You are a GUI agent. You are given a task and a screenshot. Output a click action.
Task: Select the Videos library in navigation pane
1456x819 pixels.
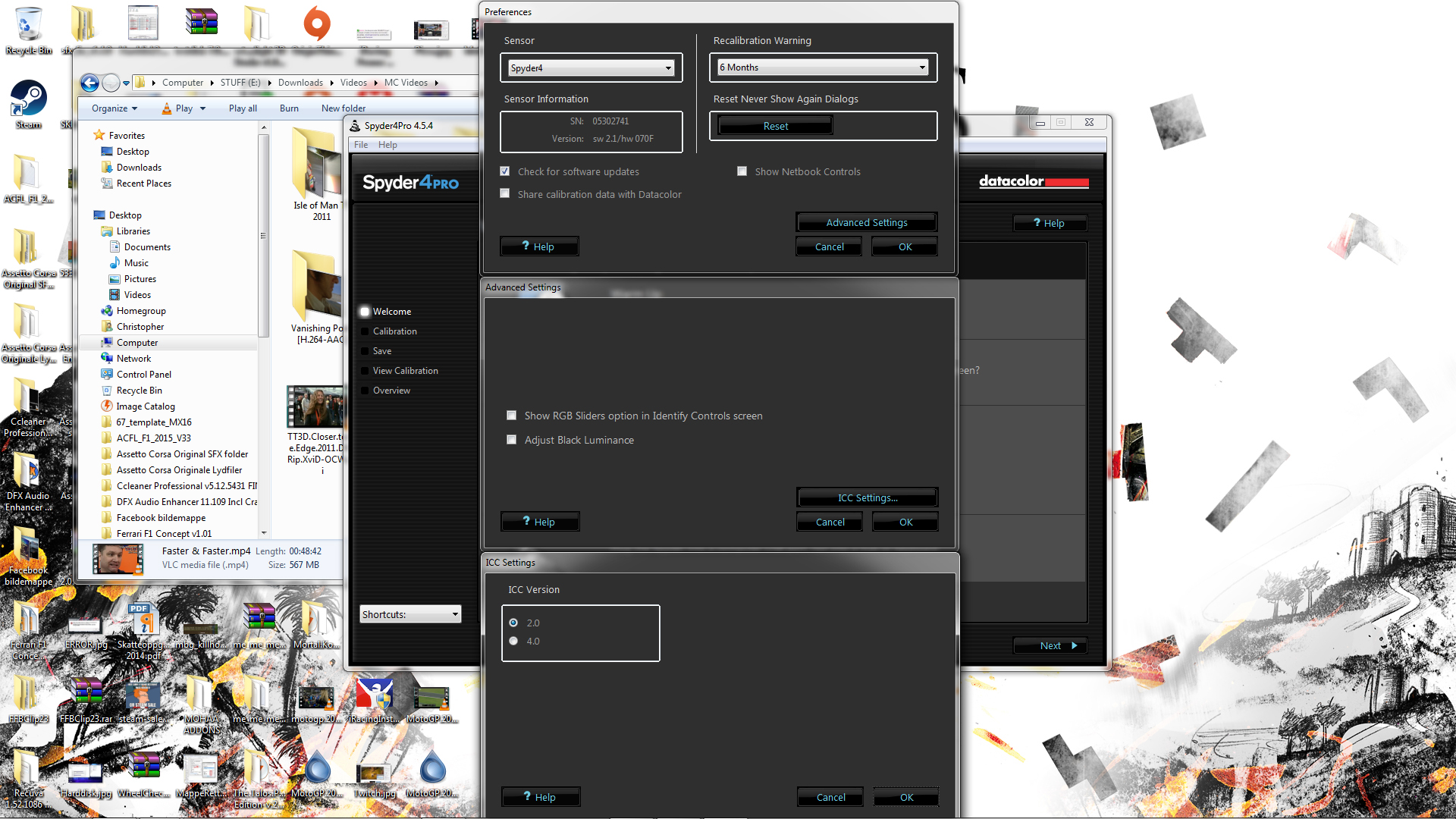click(137, 295)
